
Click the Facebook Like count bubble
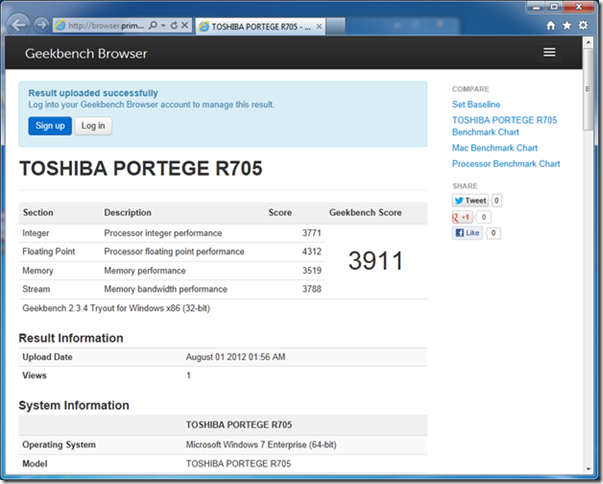point(493,233)
